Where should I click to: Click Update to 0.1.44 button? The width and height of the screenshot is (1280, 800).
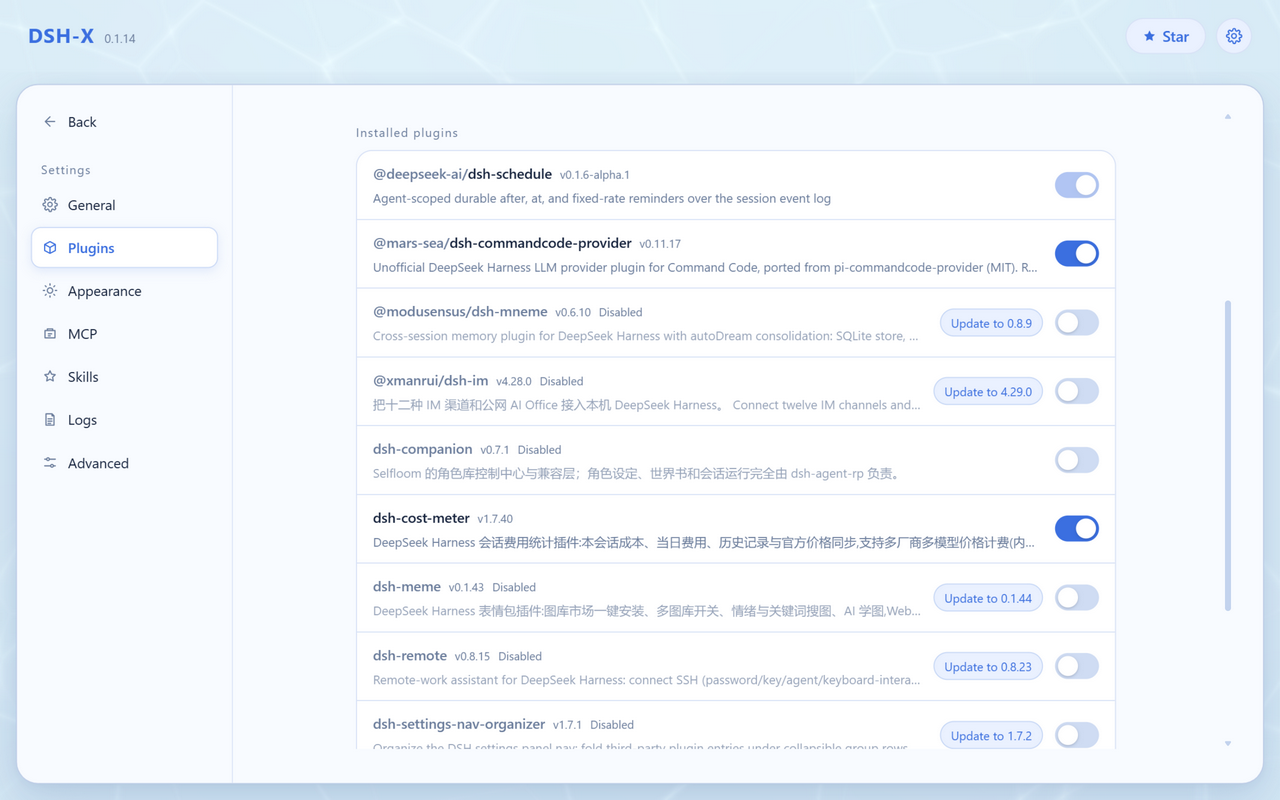(x=988, y=598)
